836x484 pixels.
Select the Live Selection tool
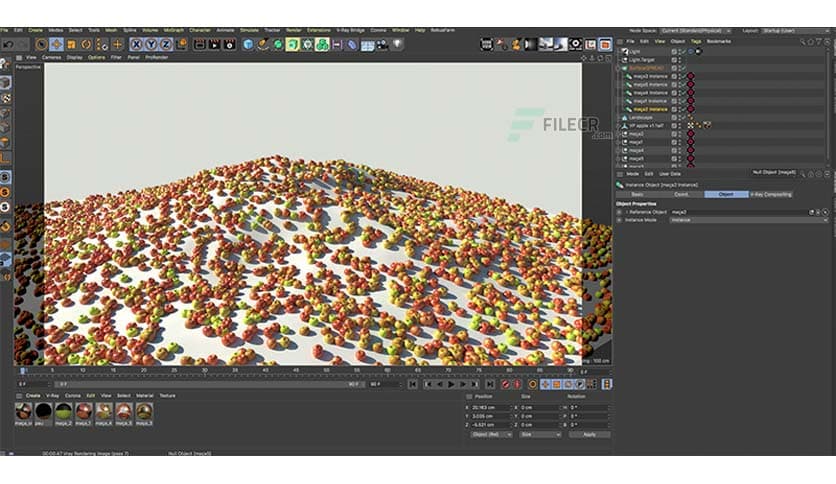[41, 45]
